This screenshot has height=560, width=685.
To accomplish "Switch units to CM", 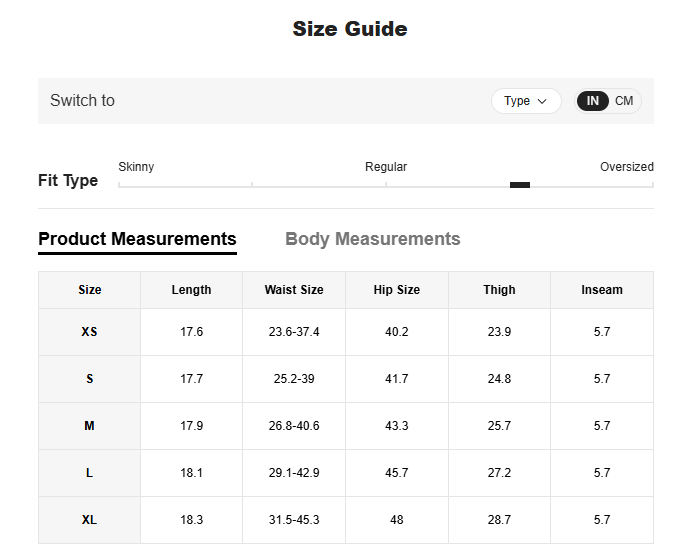I will tap(624, 101).
